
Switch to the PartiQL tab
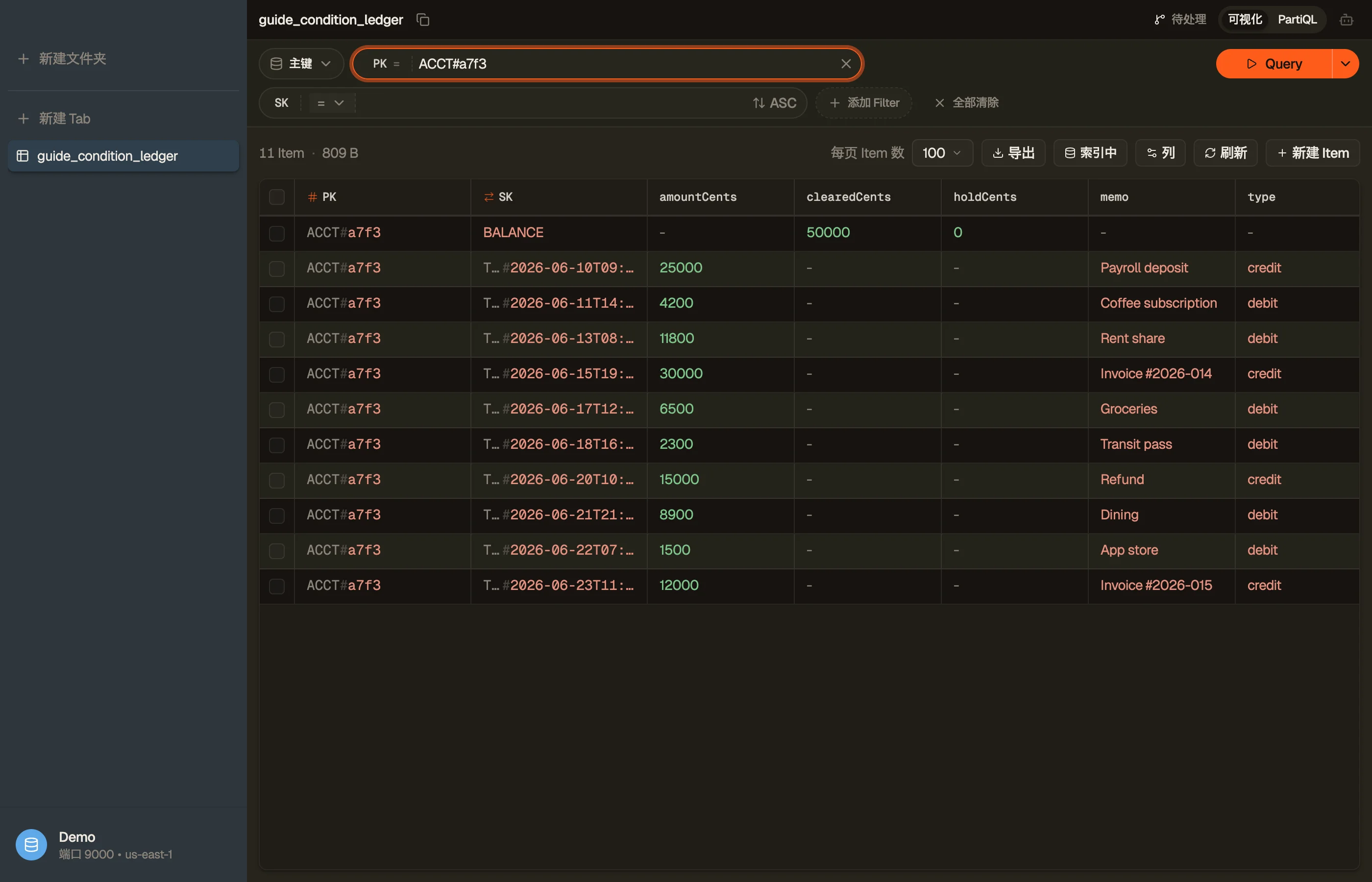[x=1297, y=20]
